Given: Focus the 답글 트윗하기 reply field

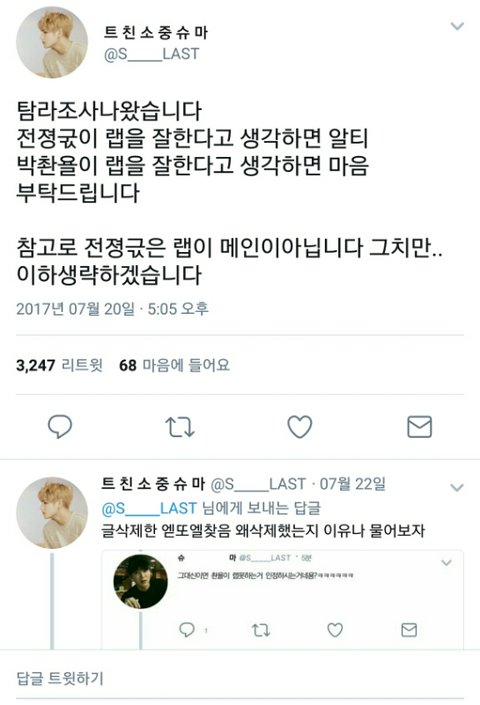Looking at the screenshot, I should pos(240,678).
